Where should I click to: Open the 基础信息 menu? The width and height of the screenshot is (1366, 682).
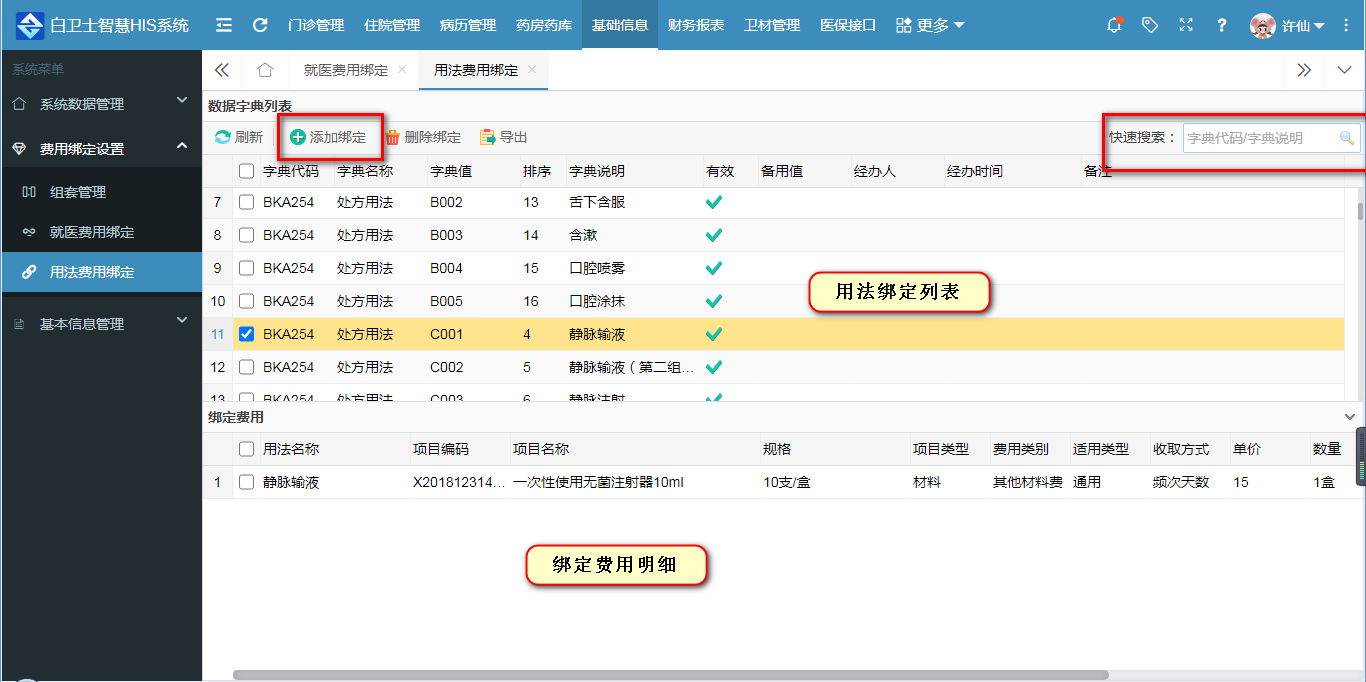(x=620, y=25)
